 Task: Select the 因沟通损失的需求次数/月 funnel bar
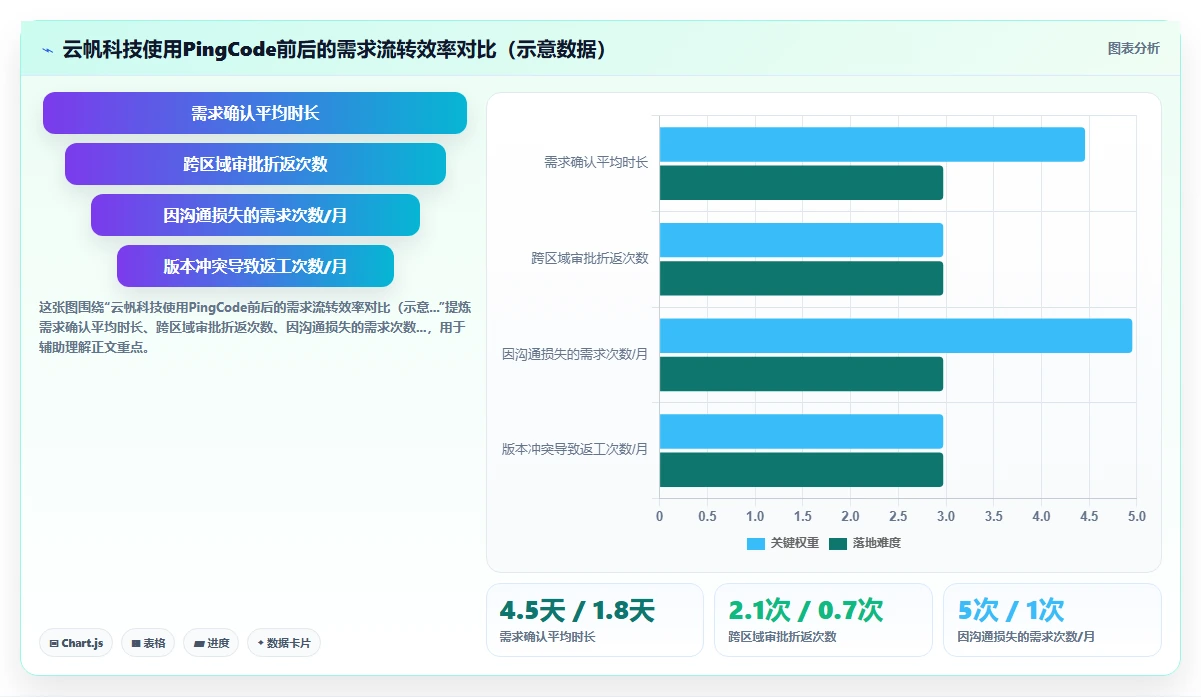click(x=255, y=215)
